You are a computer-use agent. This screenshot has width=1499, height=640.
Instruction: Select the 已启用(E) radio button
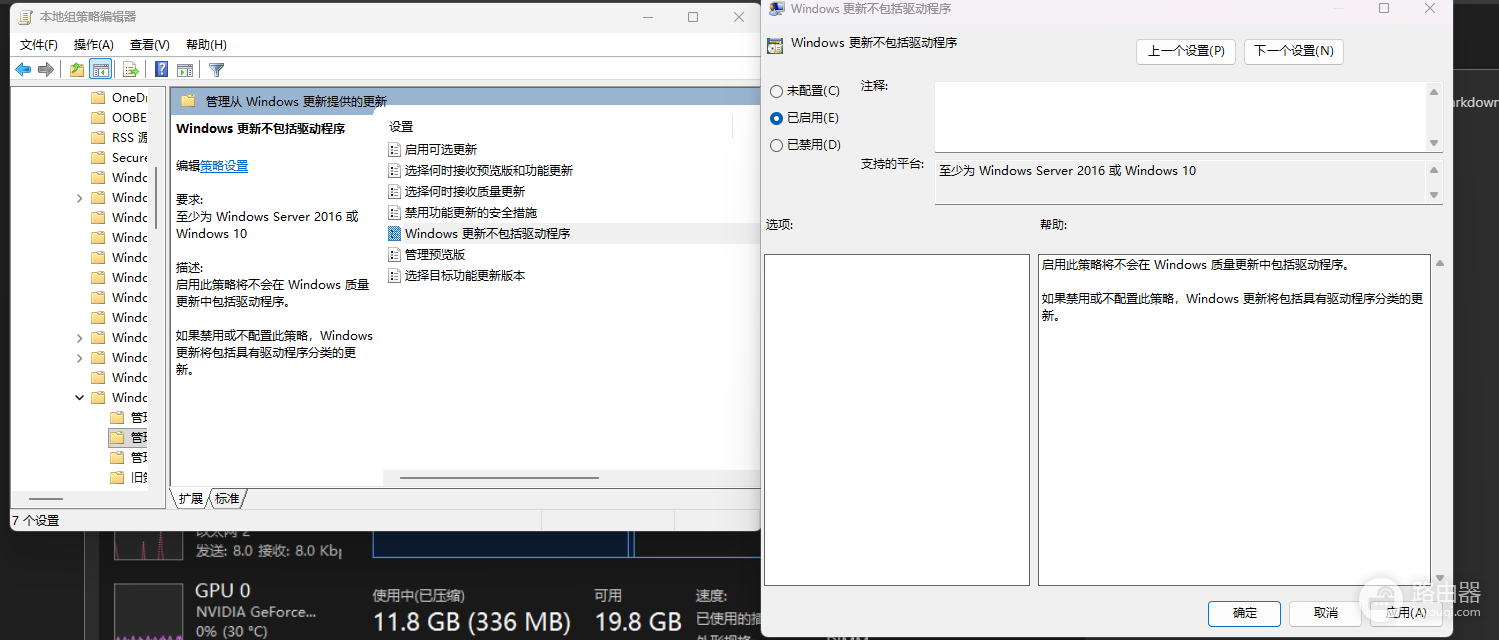(x=776, y=118)
